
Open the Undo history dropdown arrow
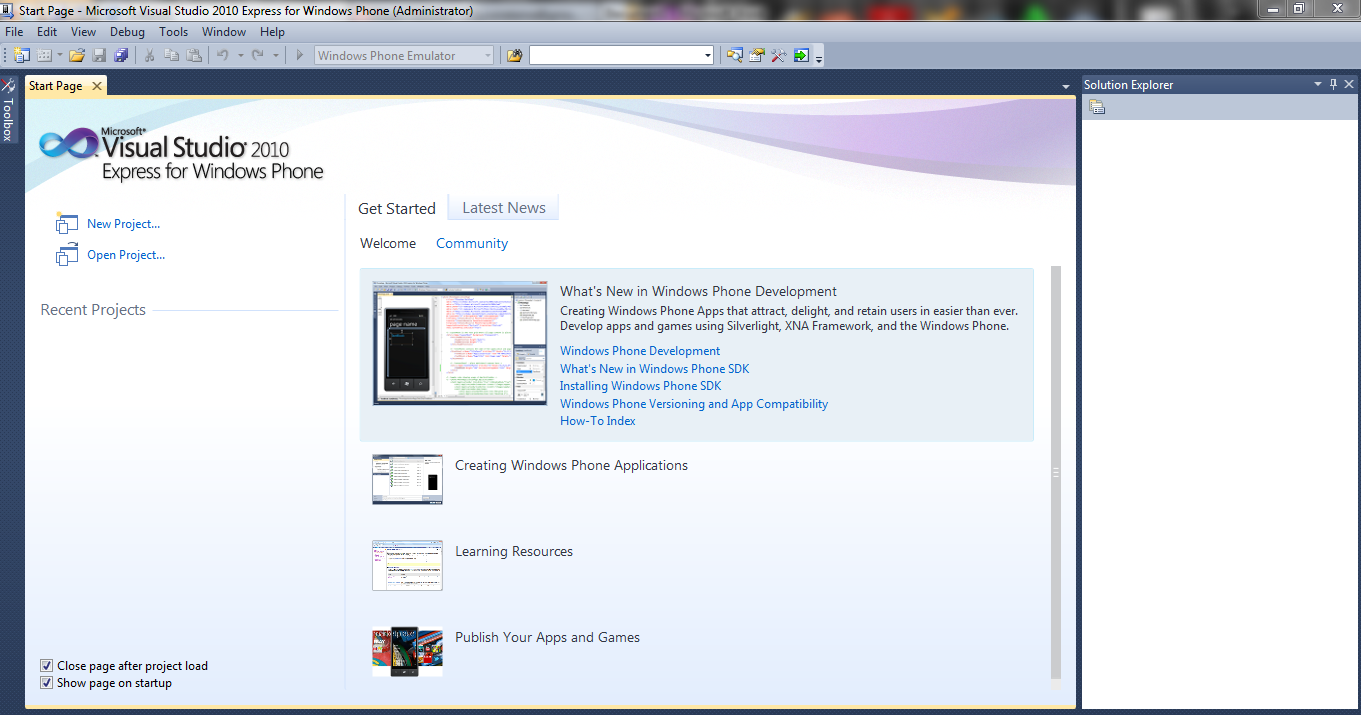click(x=240, y=56)
